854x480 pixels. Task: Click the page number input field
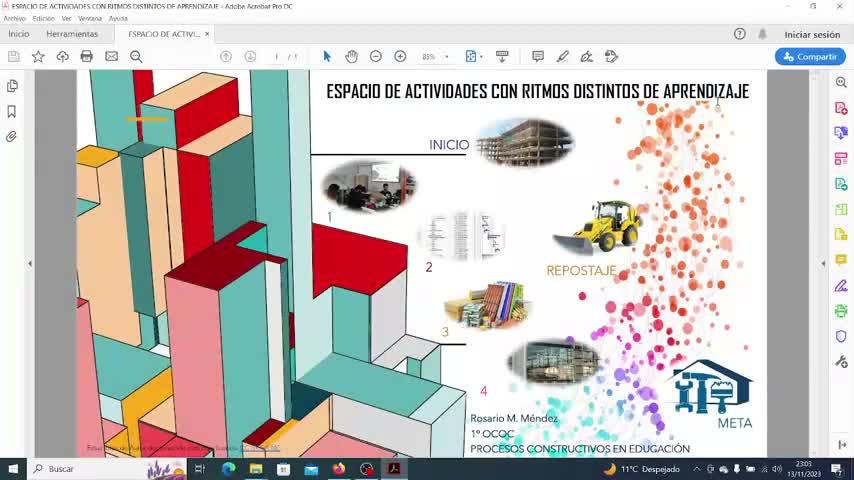pyautogui.click(x=277, y=57)
